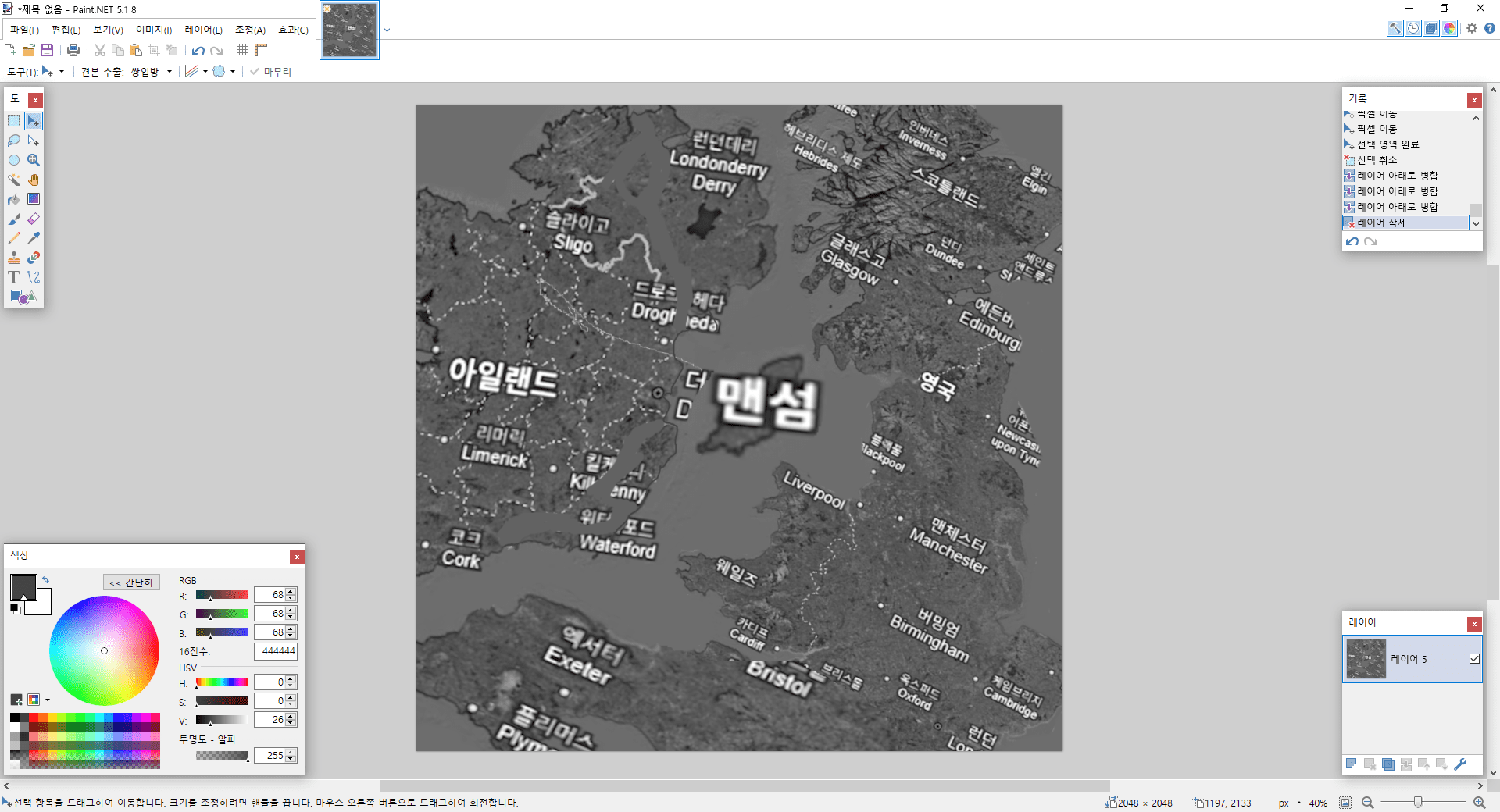Toggle visibility checkbox for 레이어 5
The height and width of the screenshot is (812, 1500).
1474,659
